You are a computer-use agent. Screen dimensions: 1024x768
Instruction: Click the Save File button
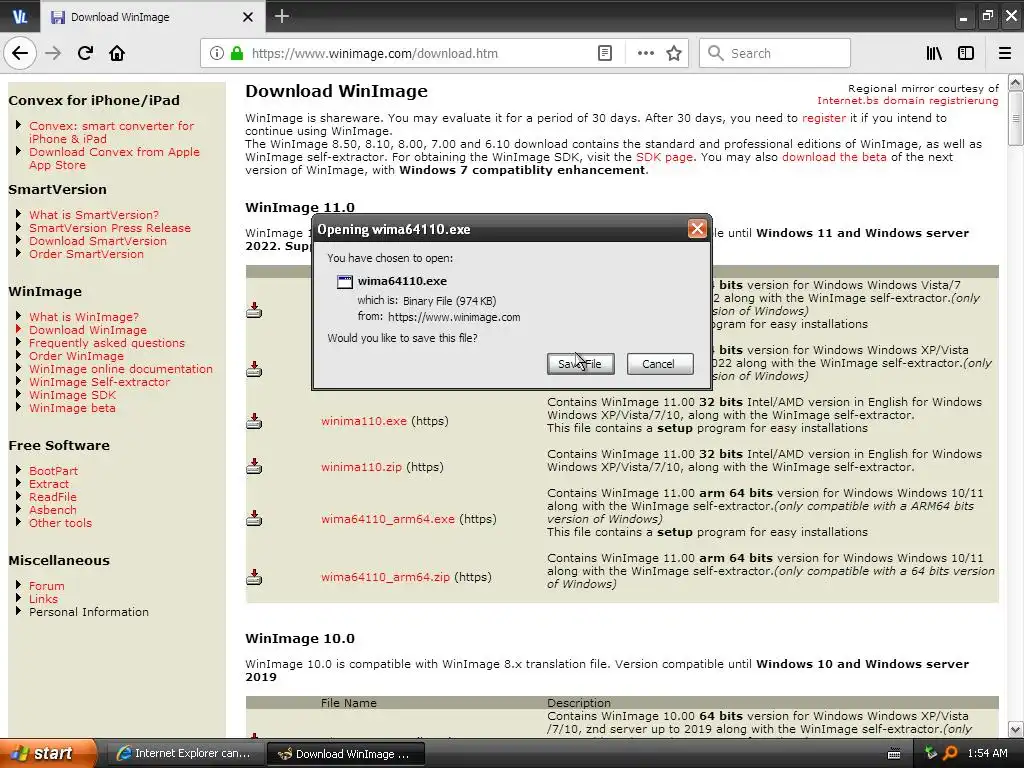581,364
